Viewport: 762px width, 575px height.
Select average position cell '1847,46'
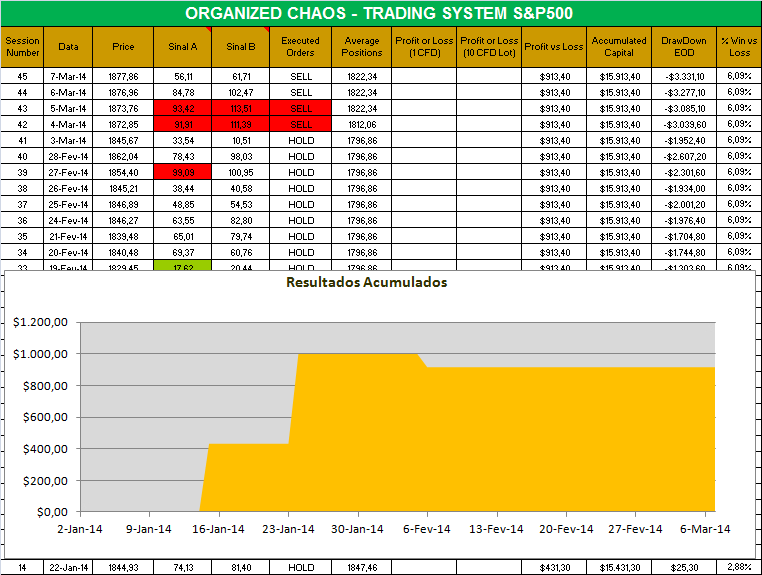pos(362,568)
